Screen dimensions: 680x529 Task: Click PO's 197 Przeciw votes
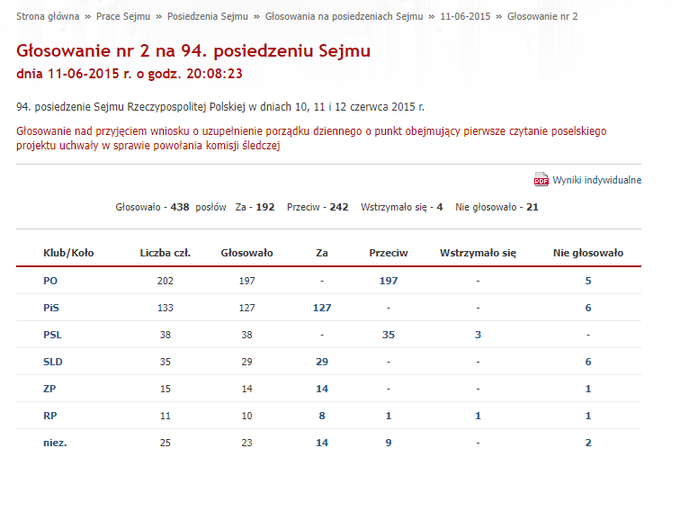coord(389,281)
